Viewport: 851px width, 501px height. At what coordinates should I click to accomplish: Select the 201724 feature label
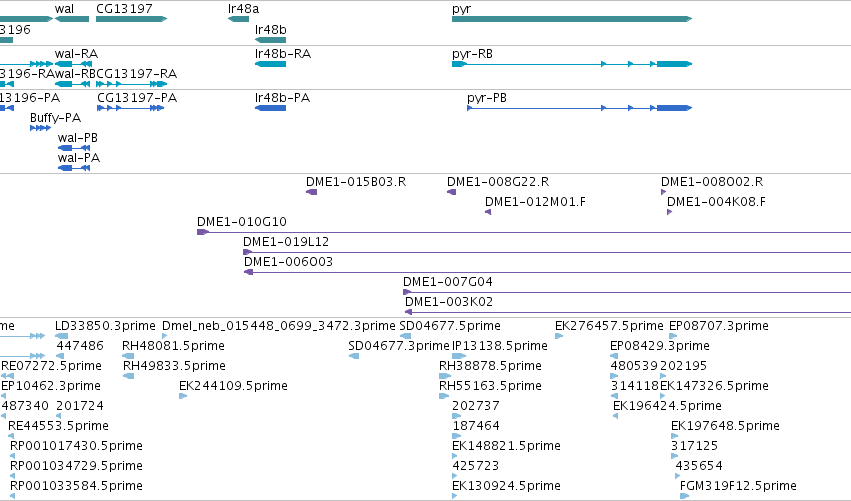pos(80,406)
